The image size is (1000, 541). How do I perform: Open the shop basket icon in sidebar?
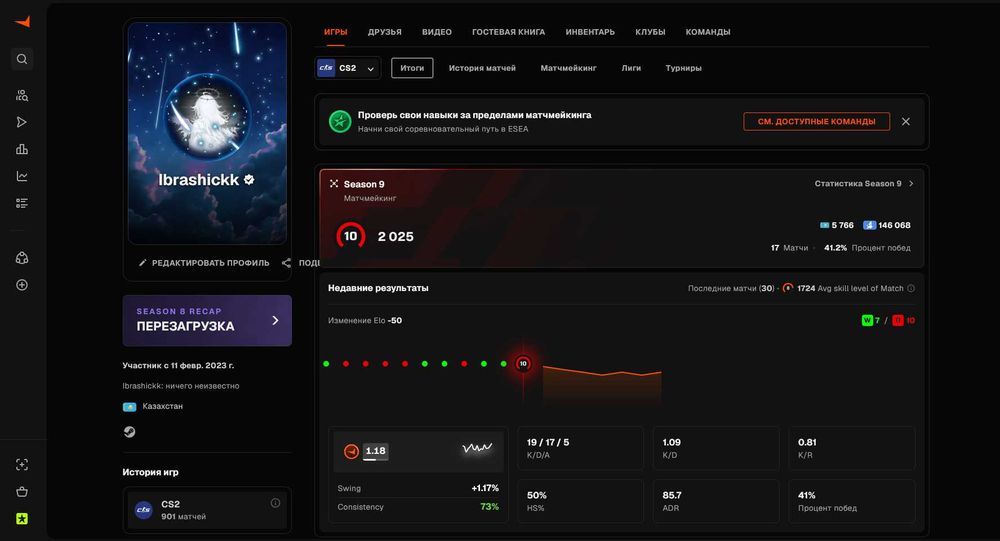click(x=22, y=492)
